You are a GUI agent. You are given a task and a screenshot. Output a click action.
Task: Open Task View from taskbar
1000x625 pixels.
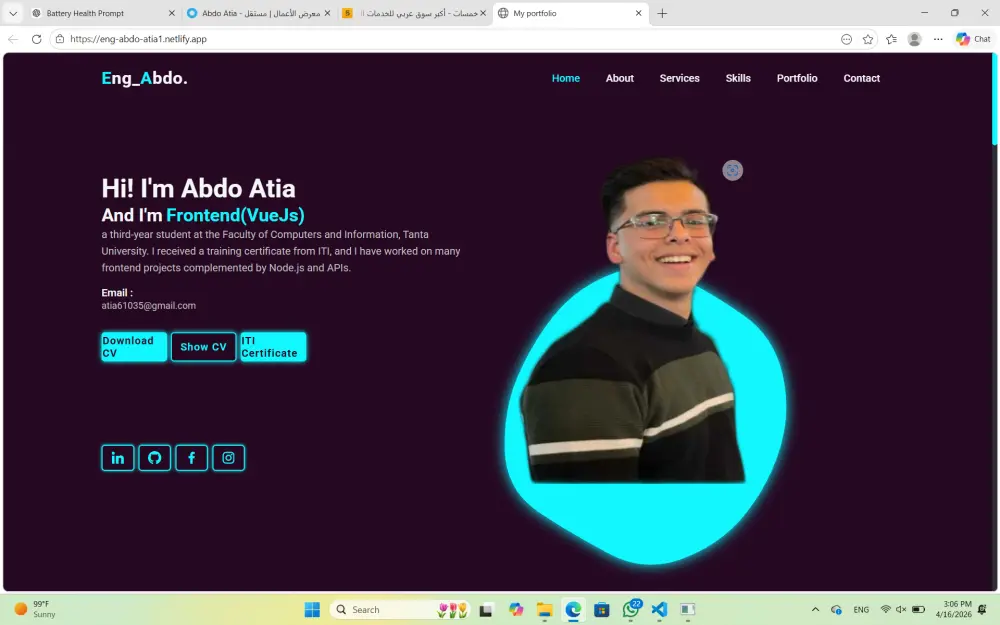[486, 610]
